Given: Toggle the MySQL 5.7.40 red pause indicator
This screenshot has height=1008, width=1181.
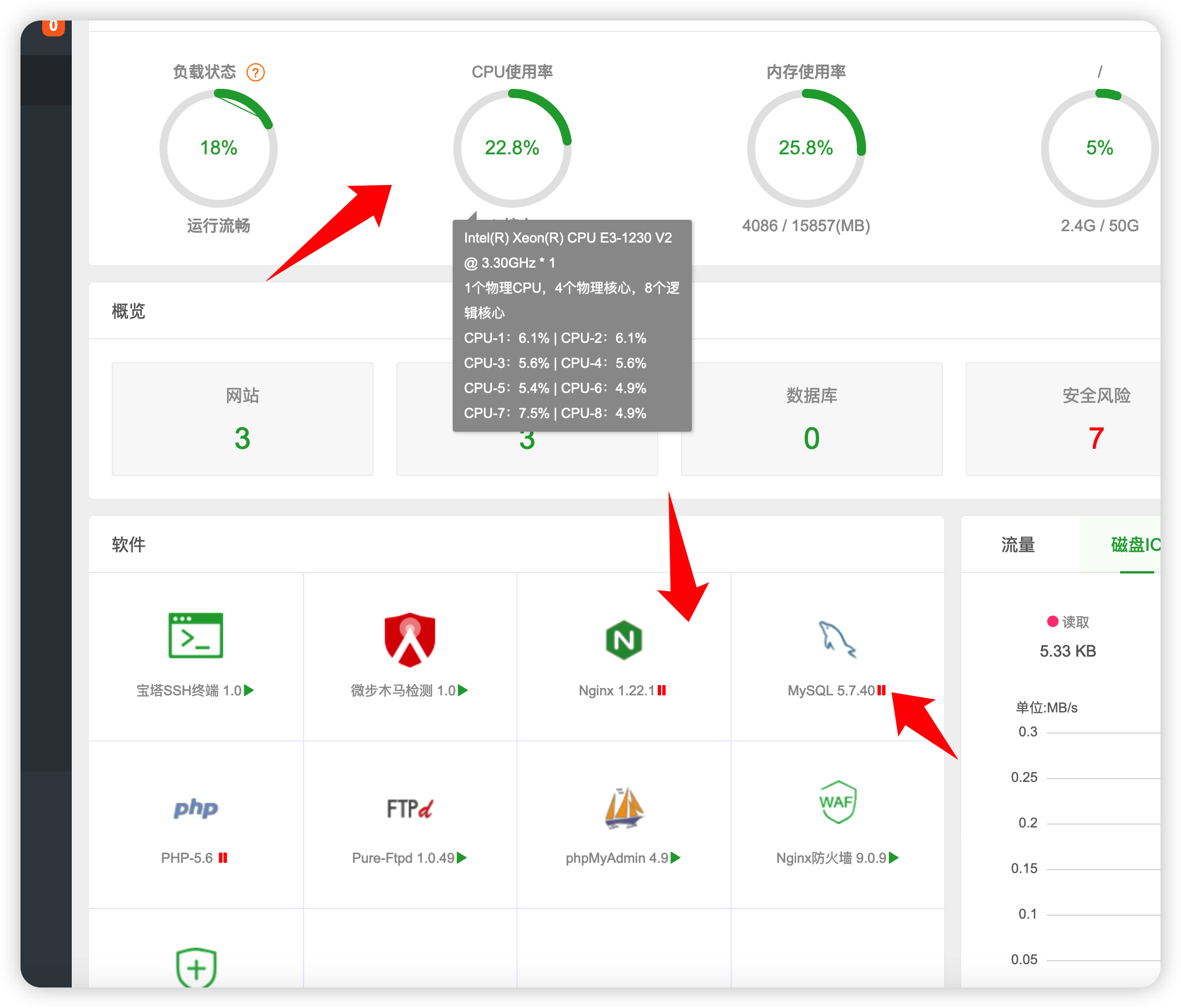Looking at the screenshot, I should [x=881, y=690].
